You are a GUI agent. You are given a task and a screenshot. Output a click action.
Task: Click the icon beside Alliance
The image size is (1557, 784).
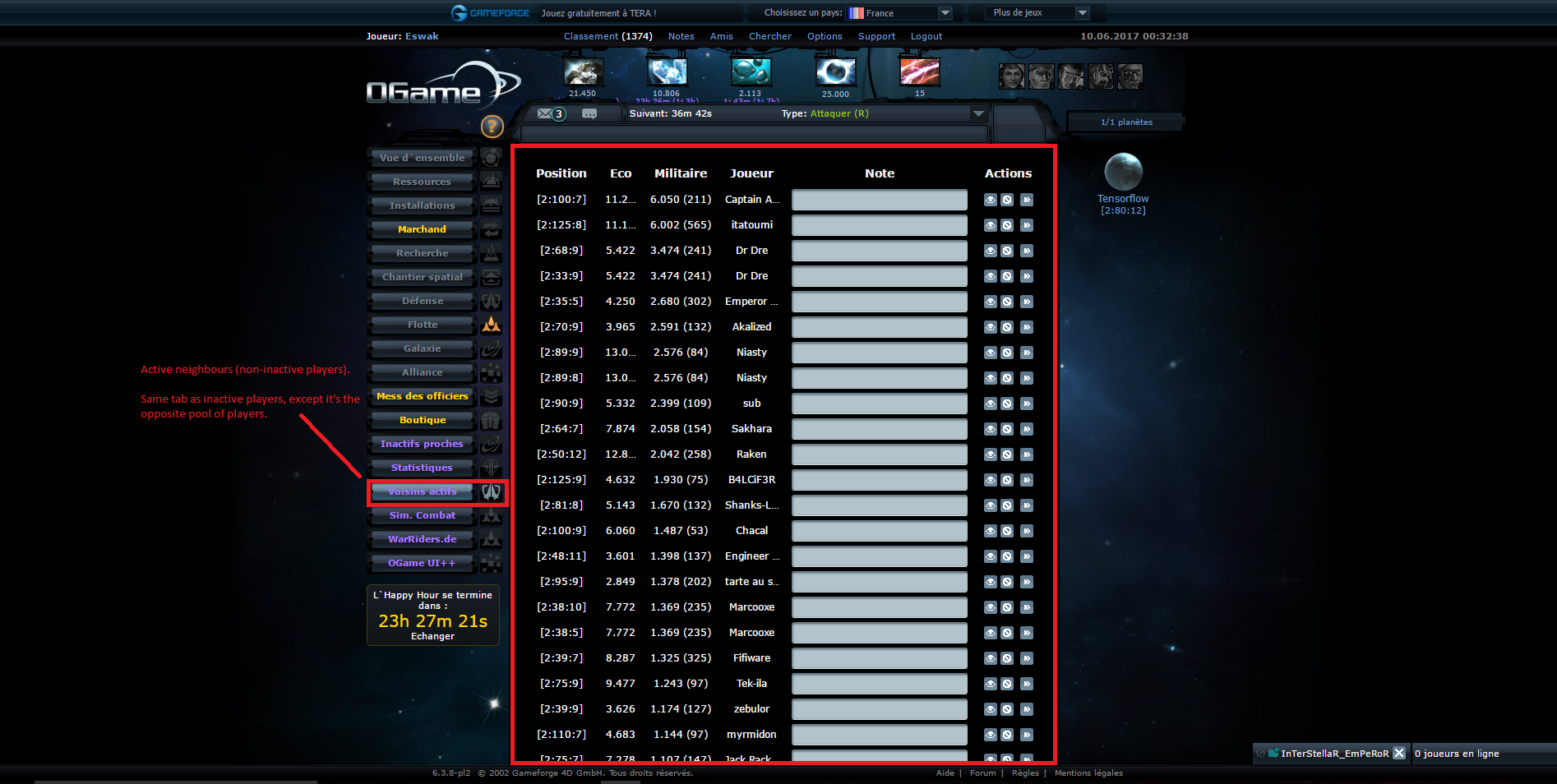(491, 372)
